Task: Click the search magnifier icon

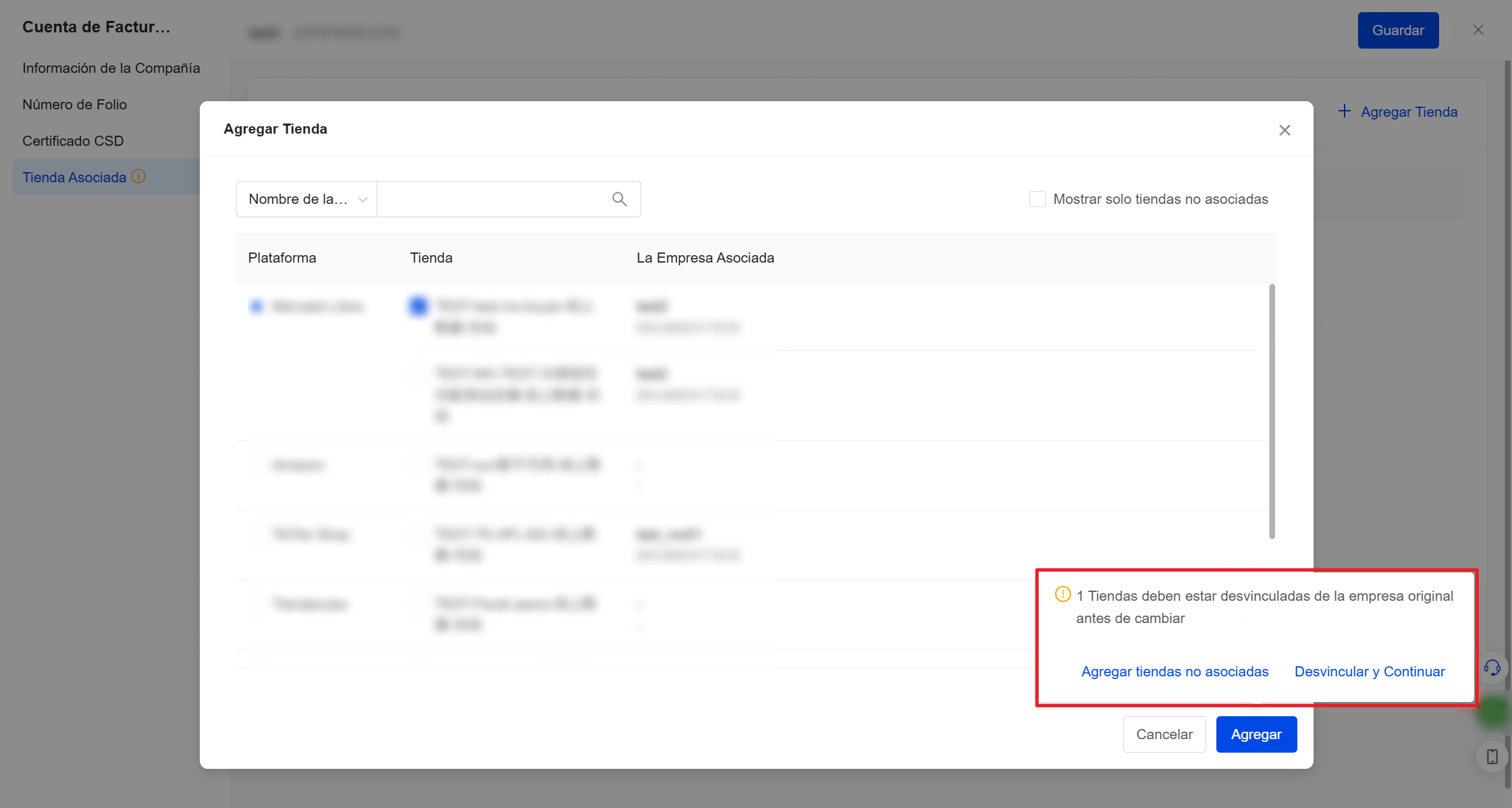Action: [x=619, y=199]
